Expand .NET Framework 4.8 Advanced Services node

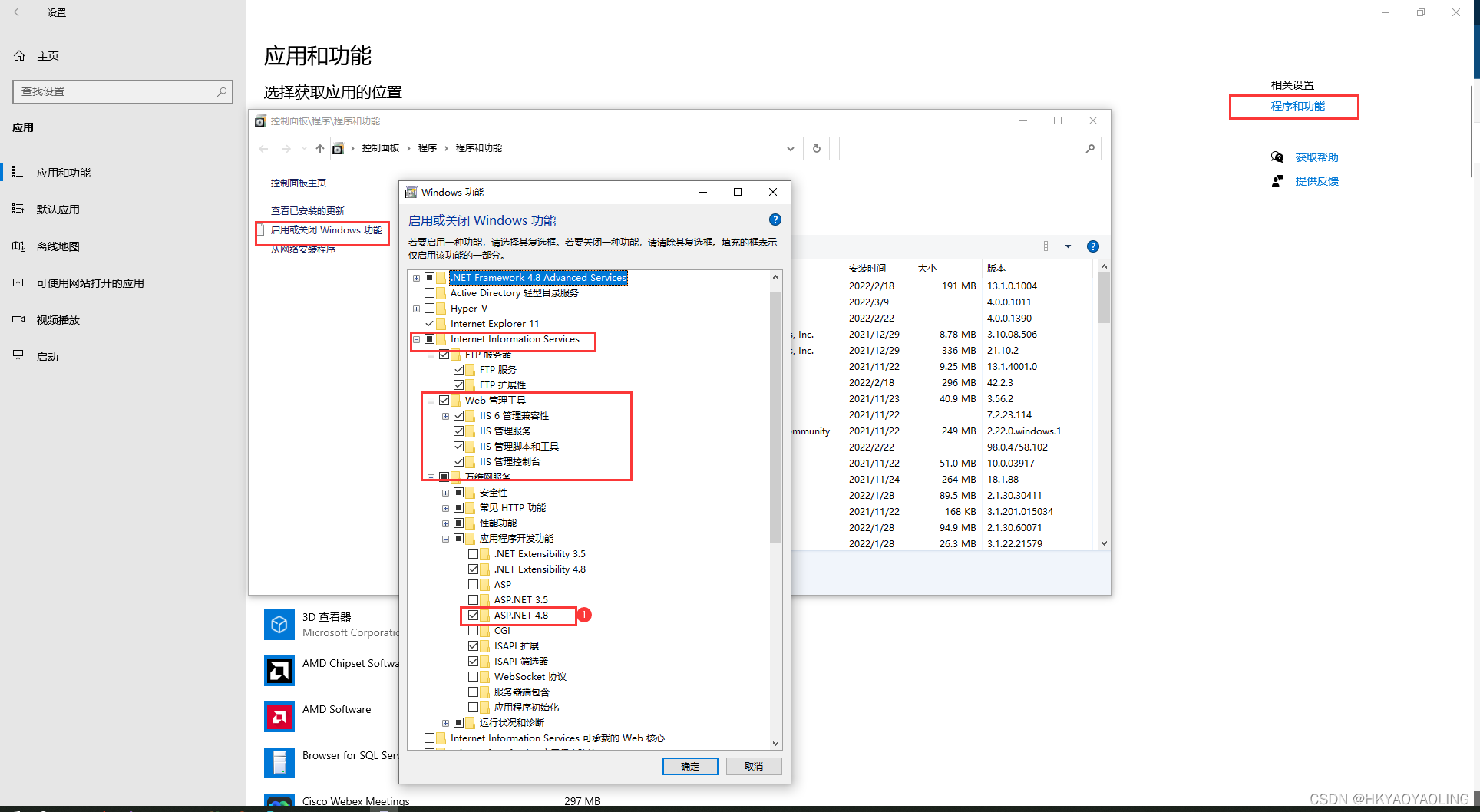[417, 278]
